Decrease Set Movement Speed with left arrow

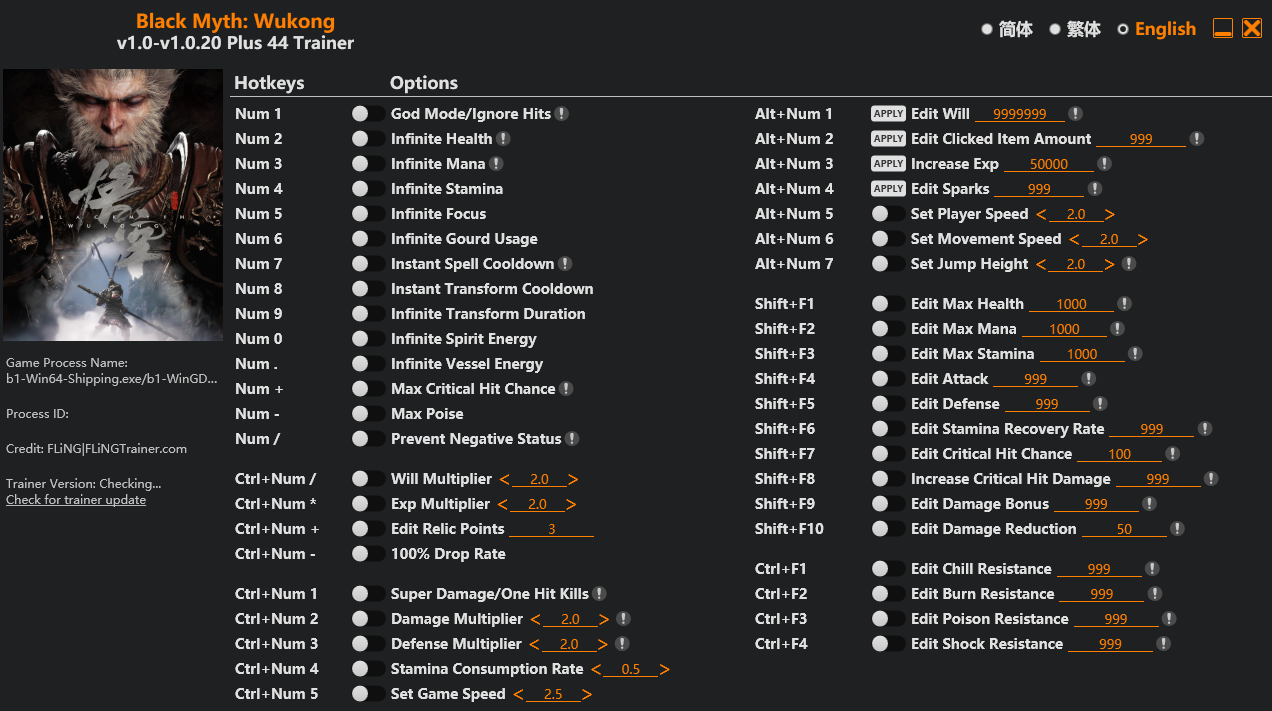coord(1074,239)
